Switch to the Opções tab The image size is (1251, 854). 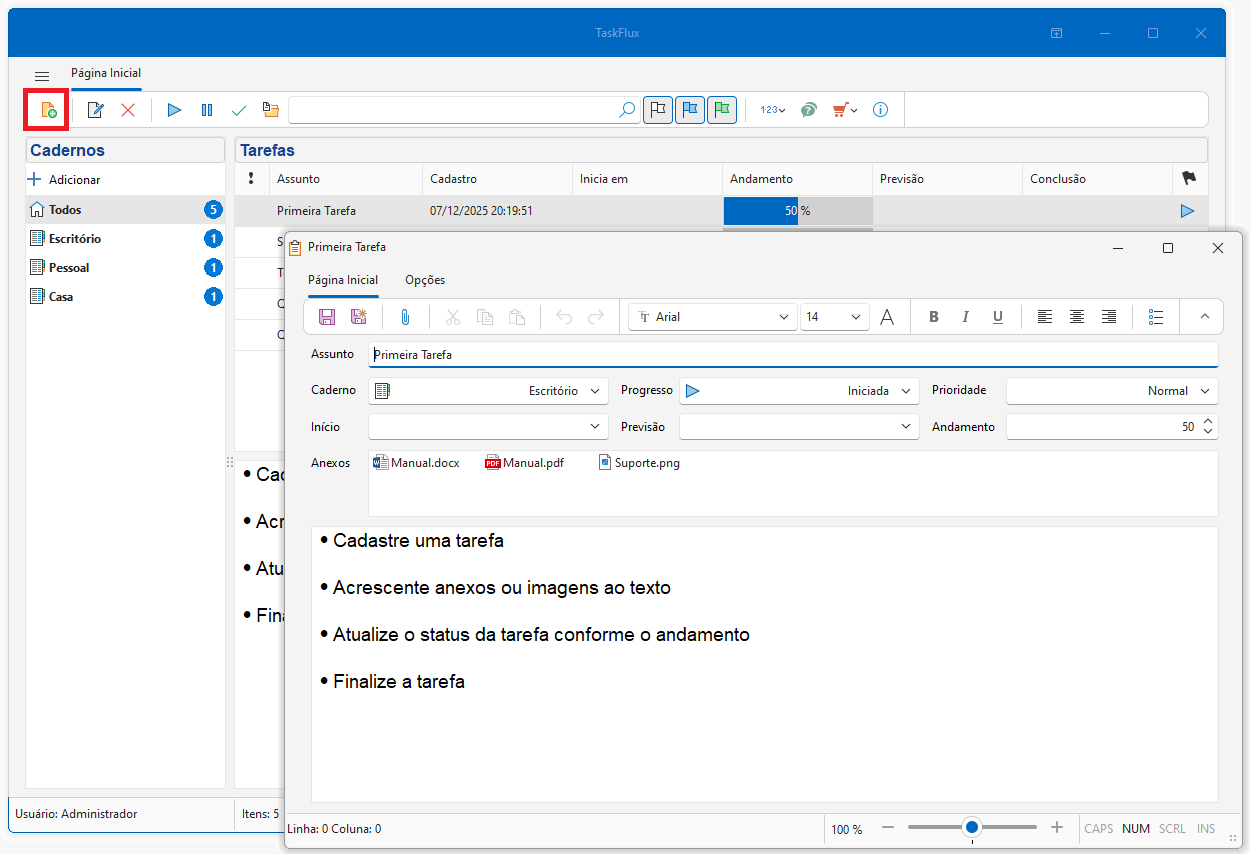click(425, 280)
